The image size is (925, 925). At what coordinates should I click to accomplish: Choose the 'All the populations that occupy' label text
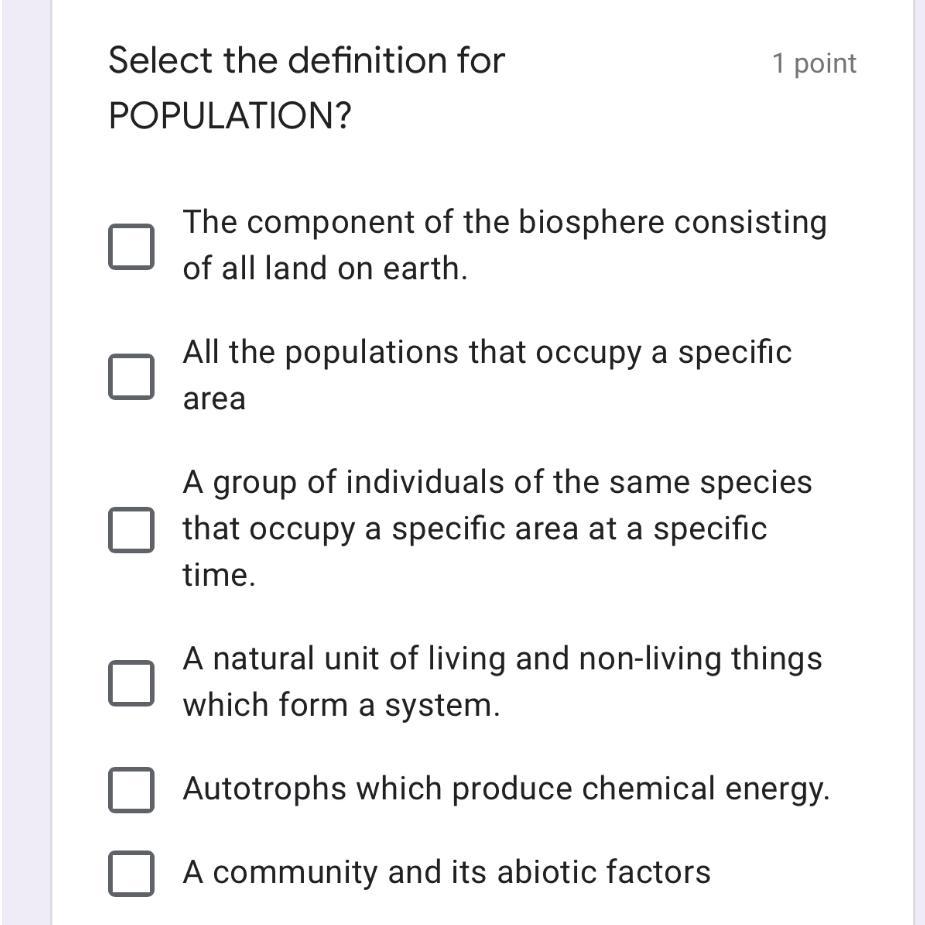point(486,353)
